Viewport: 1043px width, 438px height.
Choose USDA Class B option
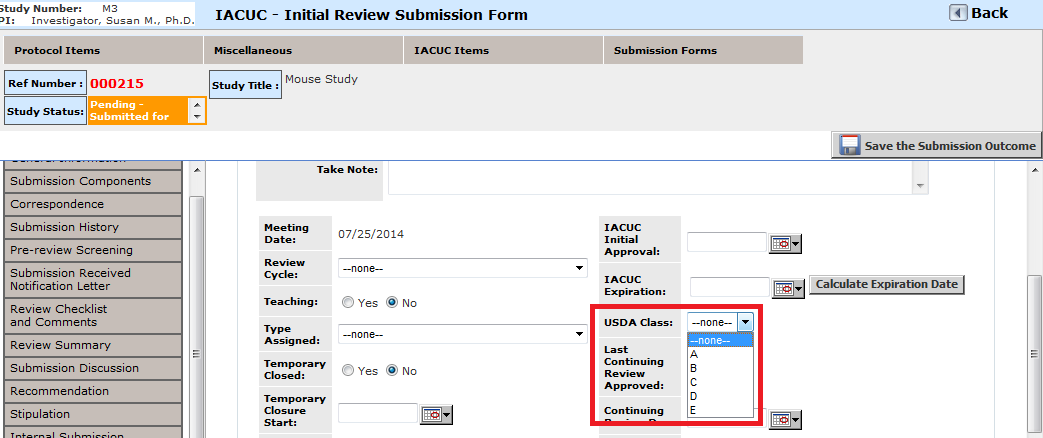tap(720, 368)
